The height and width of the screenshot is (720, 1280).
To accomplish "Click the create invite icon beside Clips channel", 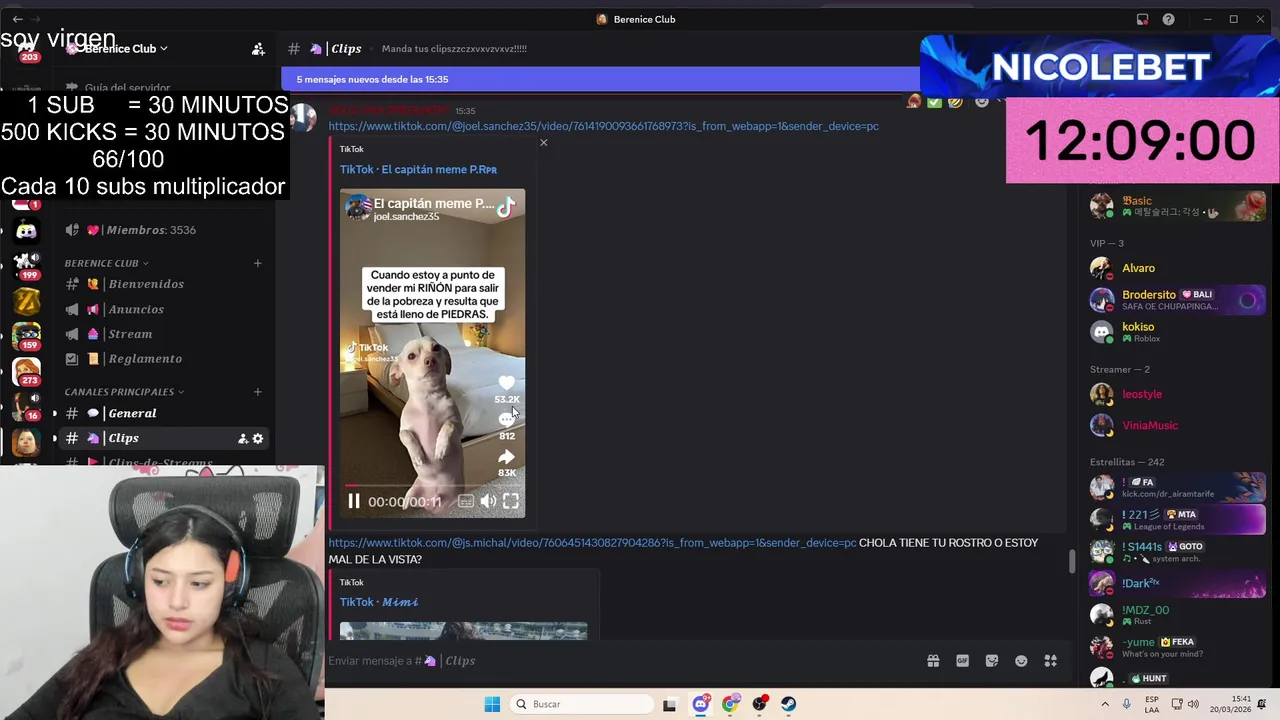I will tap(243, 438).
